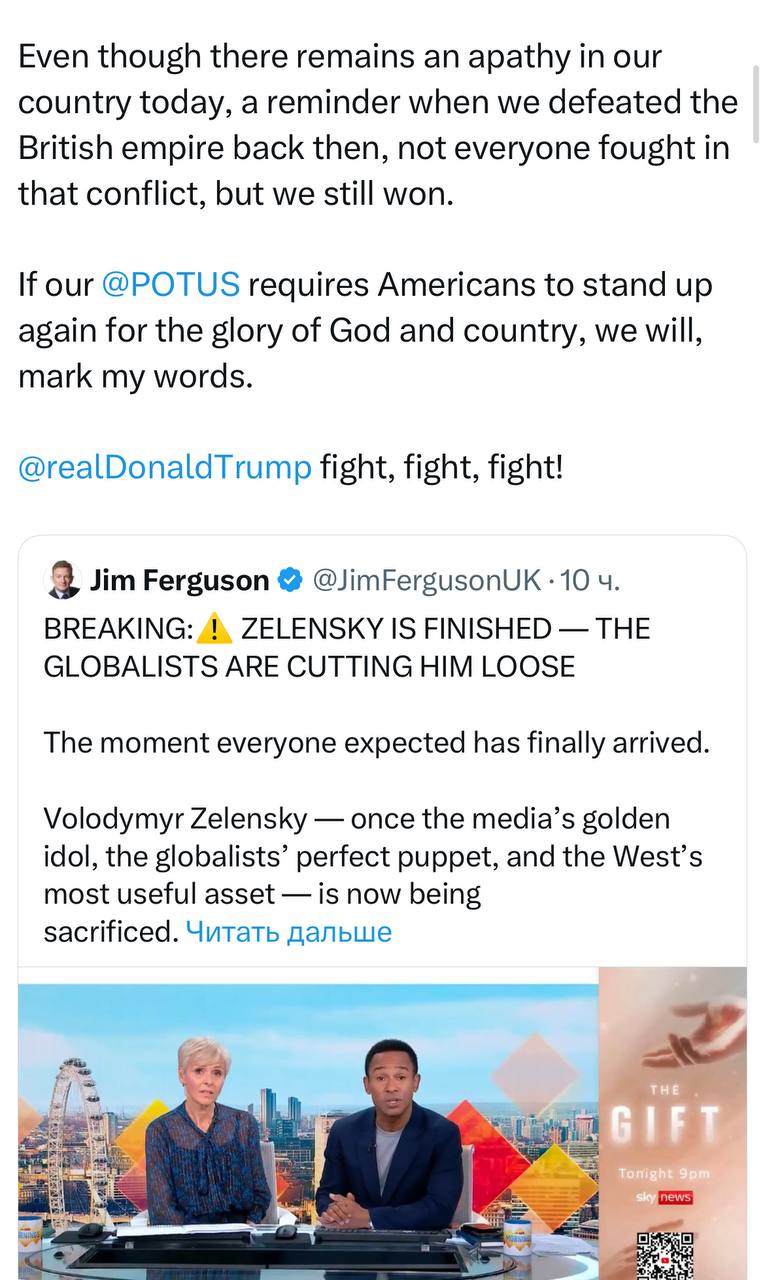Click the yellow warning emoji

click(x=215, y=629)
